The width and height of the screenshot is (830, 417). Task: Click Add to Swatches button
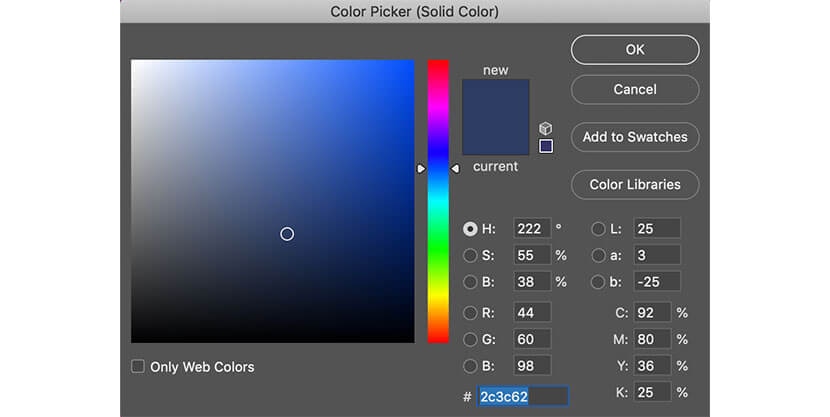pos(635,137)
